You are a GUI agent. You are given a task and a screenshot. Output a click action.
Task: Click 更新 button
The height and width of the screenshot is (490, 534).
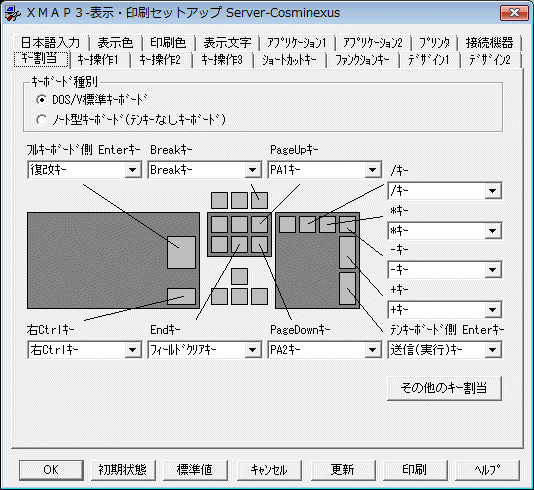click(x=343, y=470)
